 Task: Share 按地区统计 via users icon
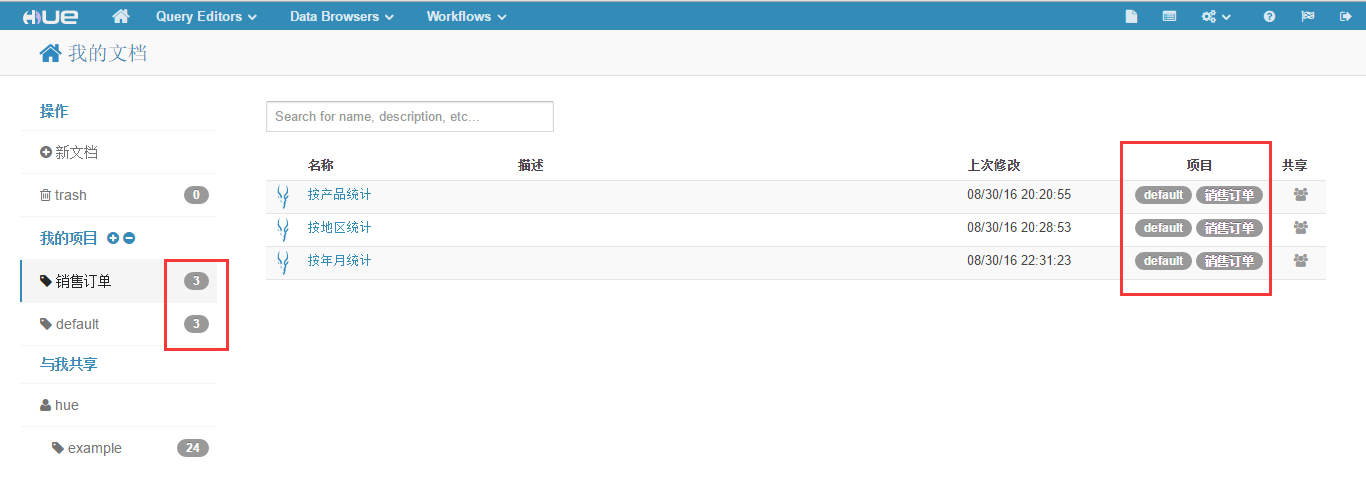[x=1300, y=228]
